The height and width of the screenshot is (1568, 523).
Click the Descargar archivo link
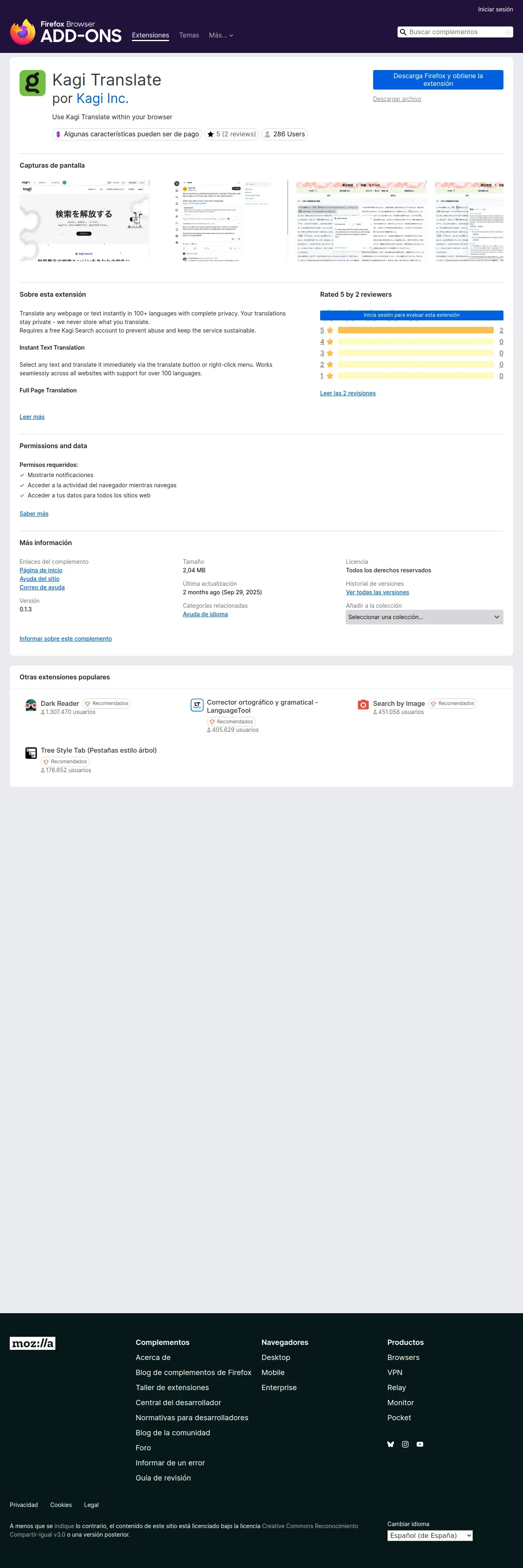click(397, 99)
